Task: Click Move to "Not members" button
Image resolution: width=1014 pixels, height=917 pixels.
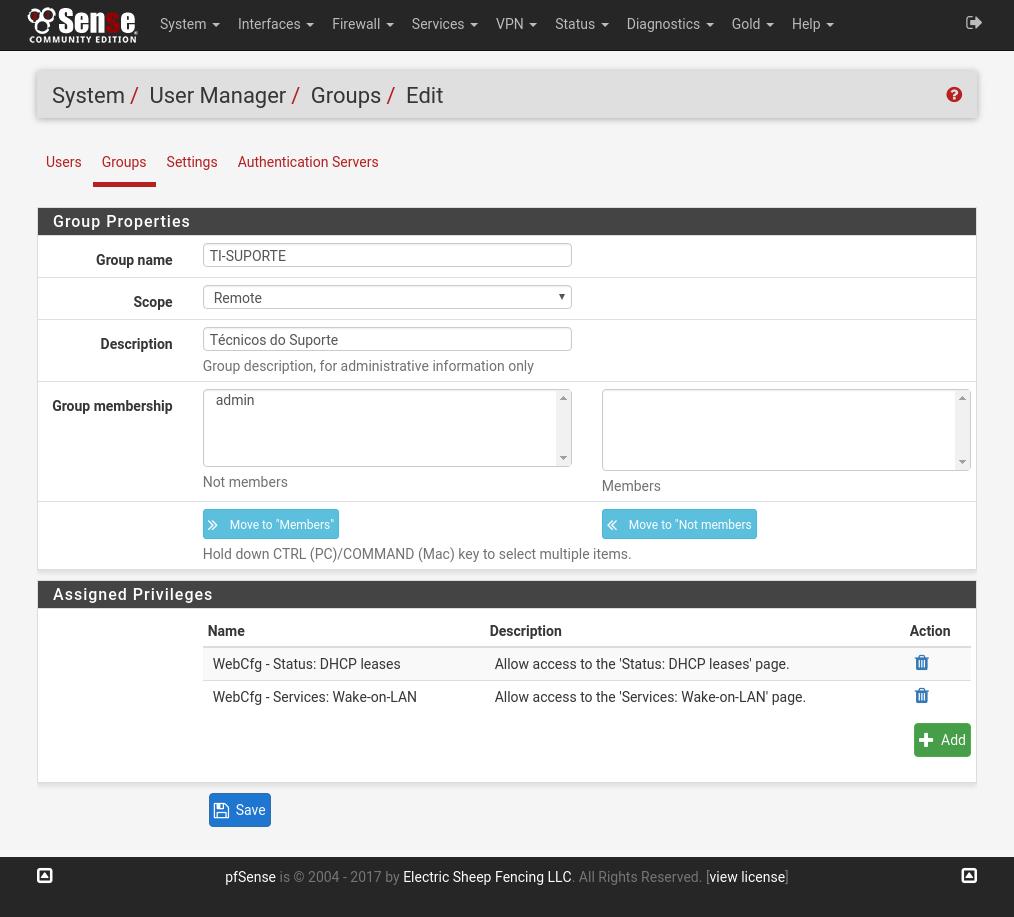Action: [x=679, y=524]
